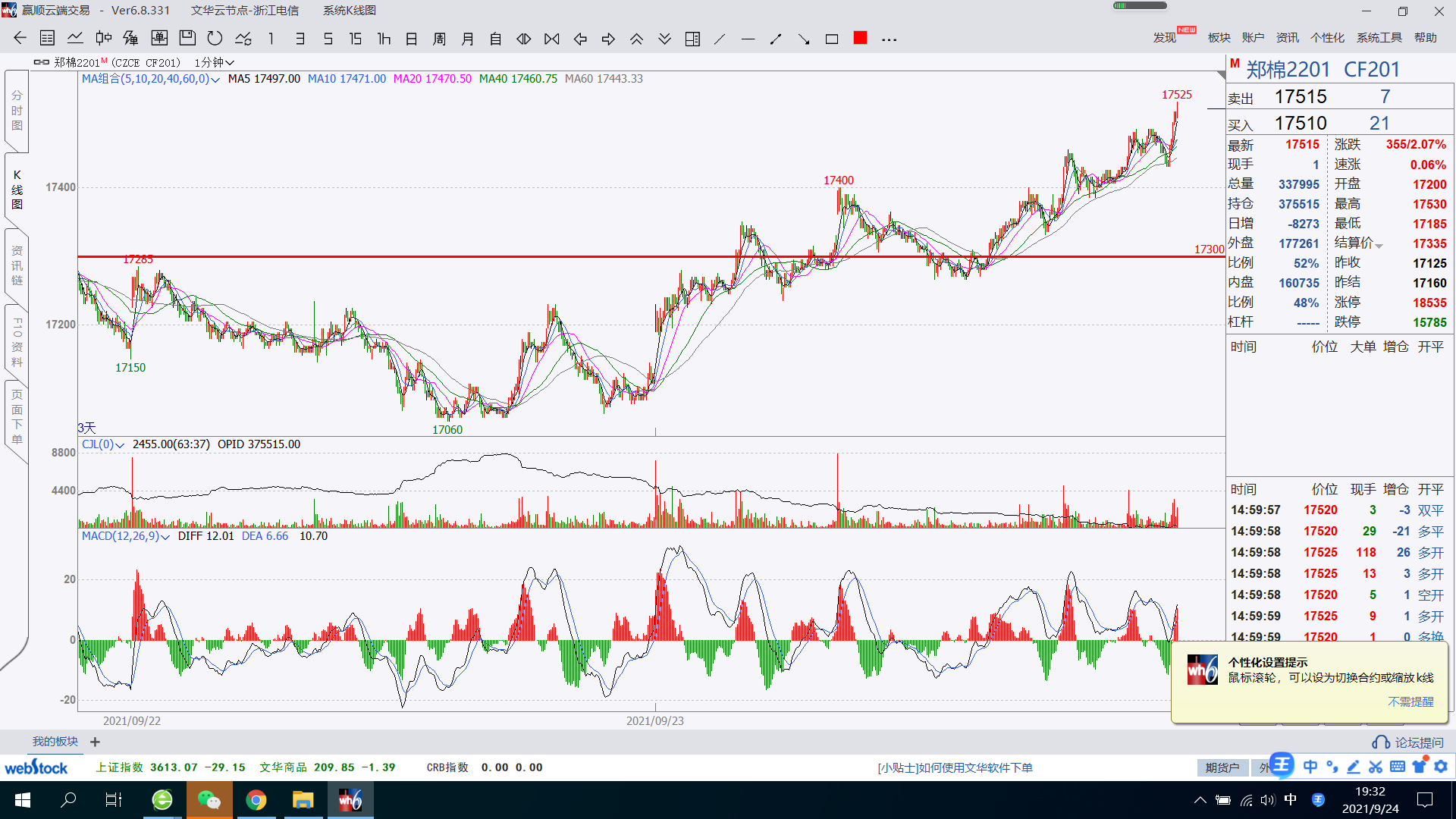Click the 不需提醒 link in popup
1456x819 pixels.
pyautogui.click(x=1410, y=701)
